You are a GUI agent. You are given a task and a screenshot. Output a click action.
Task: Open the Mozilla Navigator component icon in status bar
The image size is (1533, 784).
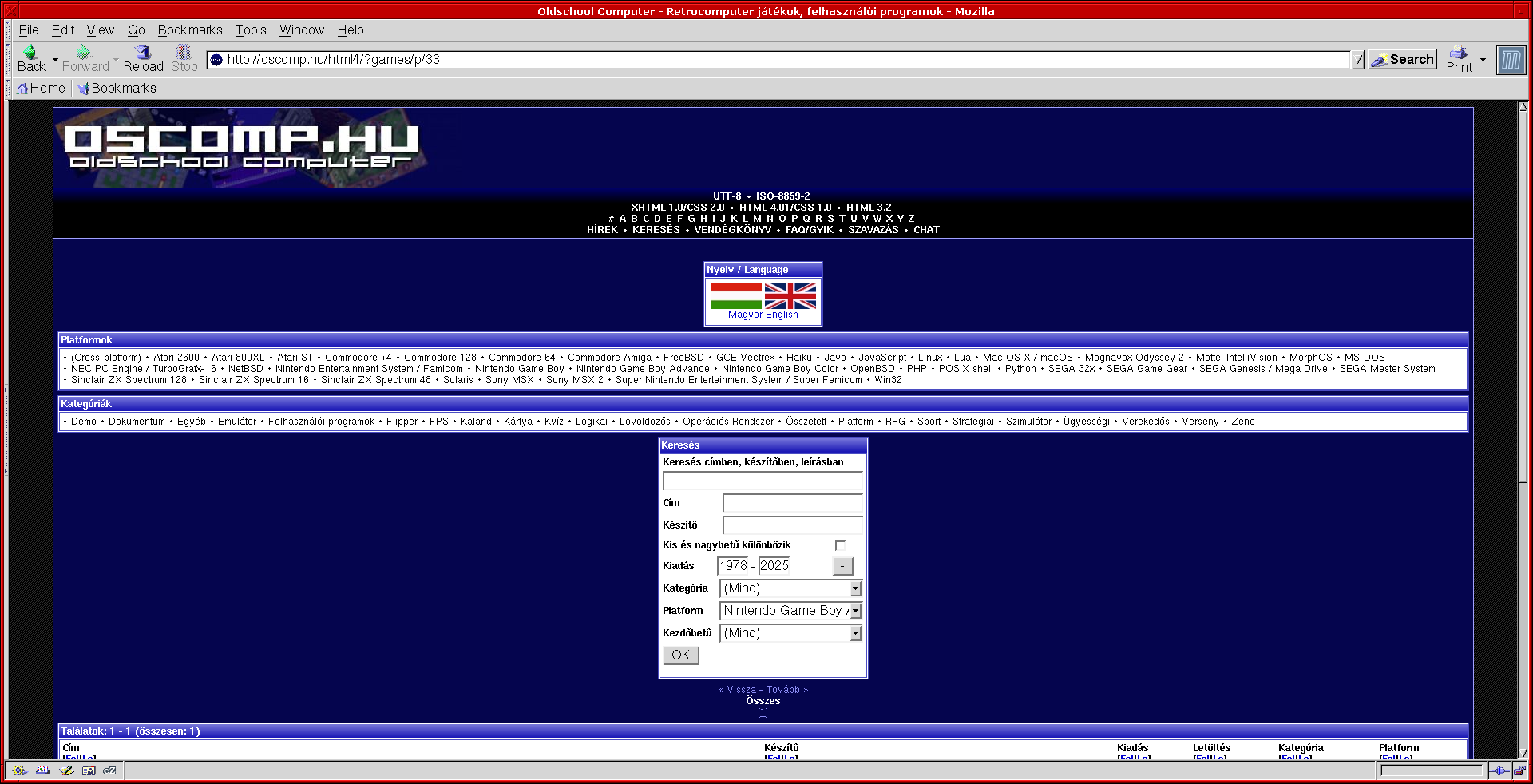click(20, 770)
